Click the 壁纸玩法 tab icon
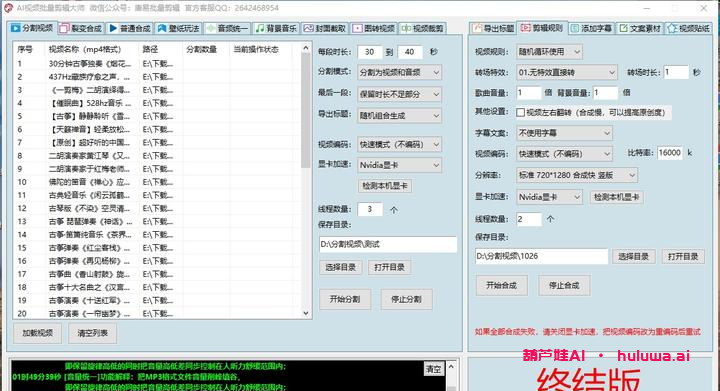 coord(162,28)
